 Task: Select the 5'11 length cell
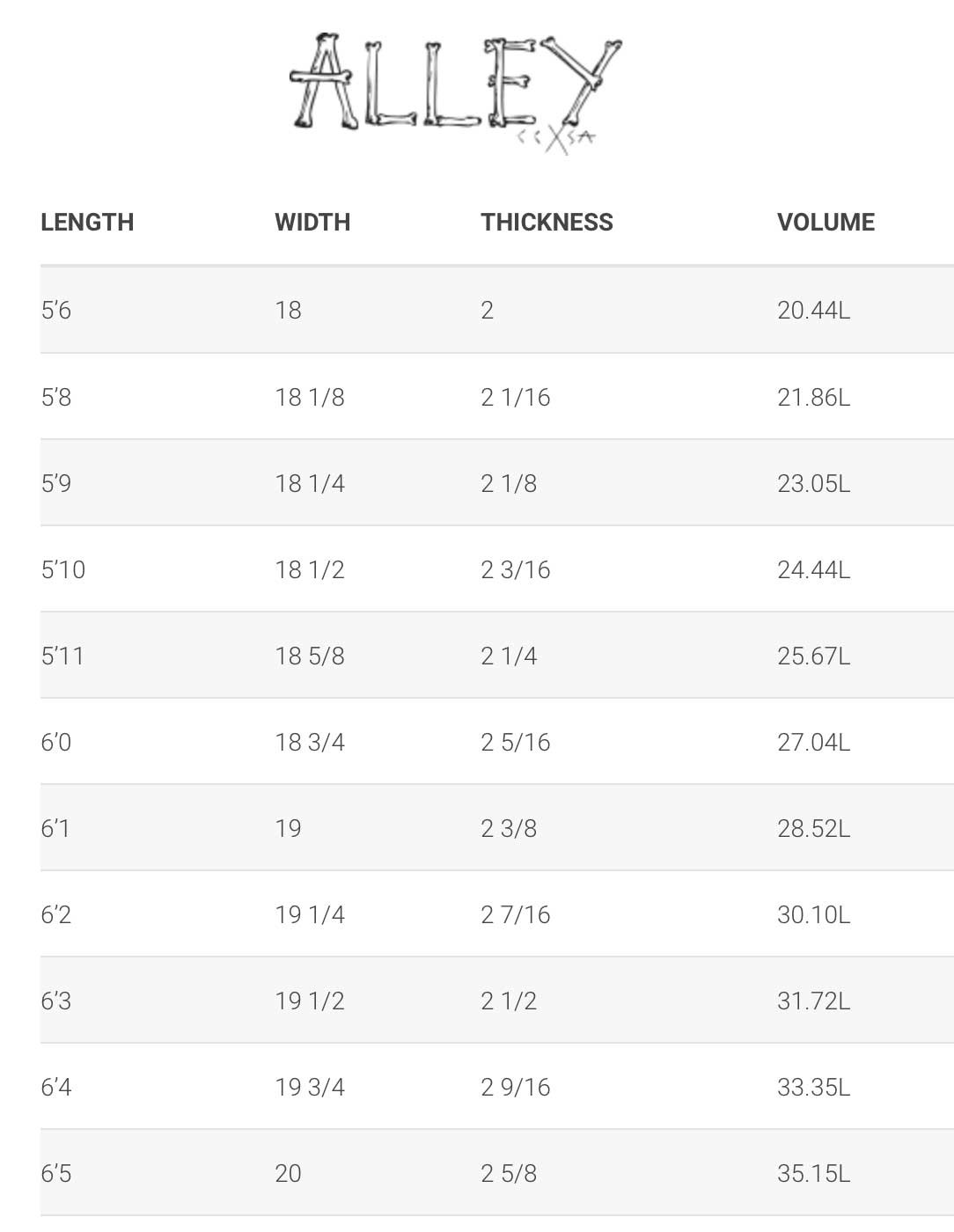[62, 656]
